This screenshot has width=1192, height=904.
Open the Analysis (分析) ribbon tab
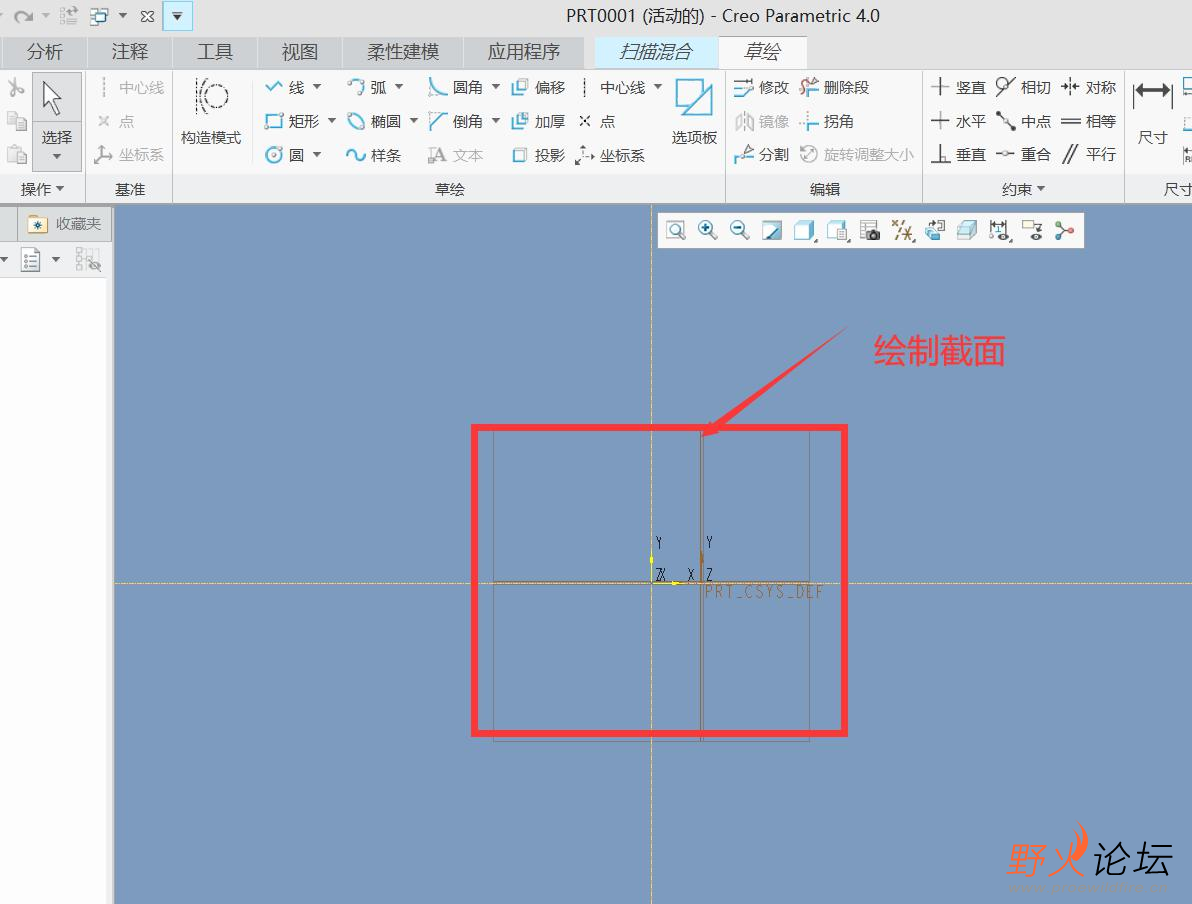click(44, 52)
